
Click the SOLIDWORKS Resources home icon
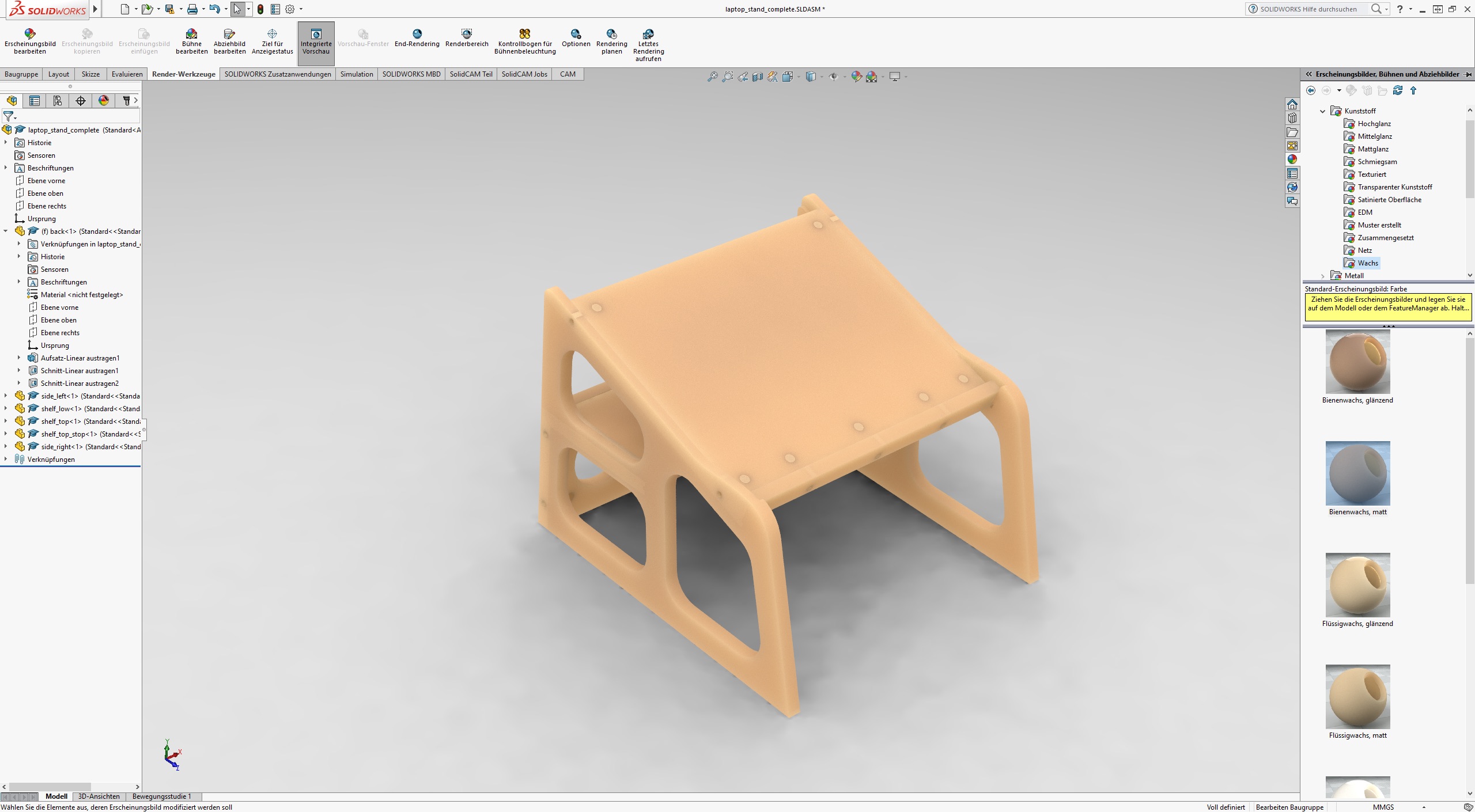tap(1292, 104)
